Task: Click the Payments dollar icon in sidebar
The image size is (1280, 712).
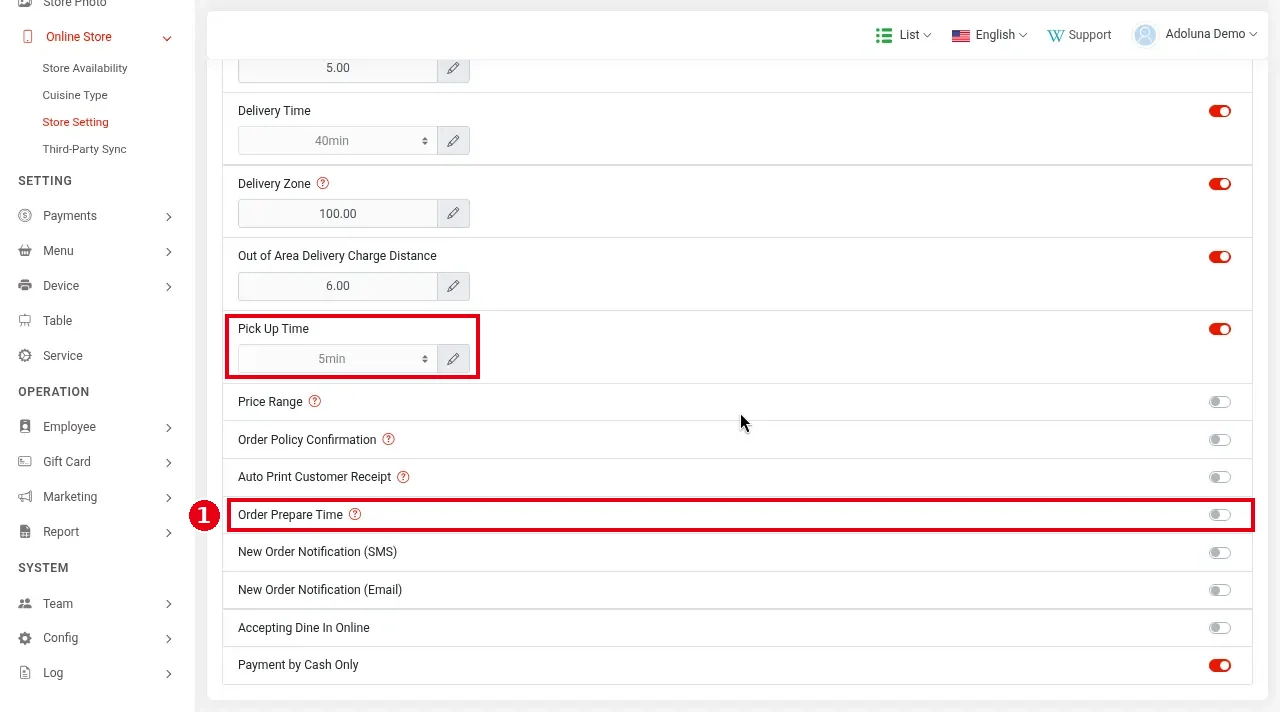Action: pyautogui.click(x=25, y=216)
